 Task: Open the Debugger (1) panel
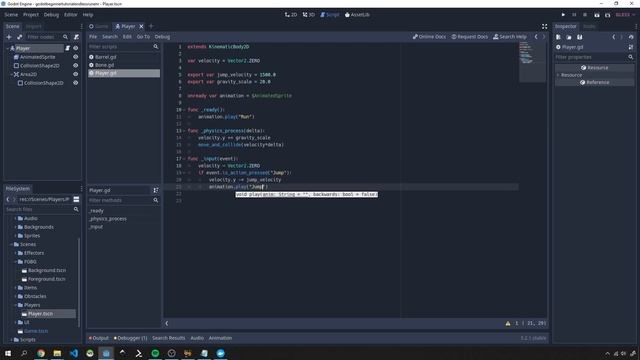coord(131,338)
